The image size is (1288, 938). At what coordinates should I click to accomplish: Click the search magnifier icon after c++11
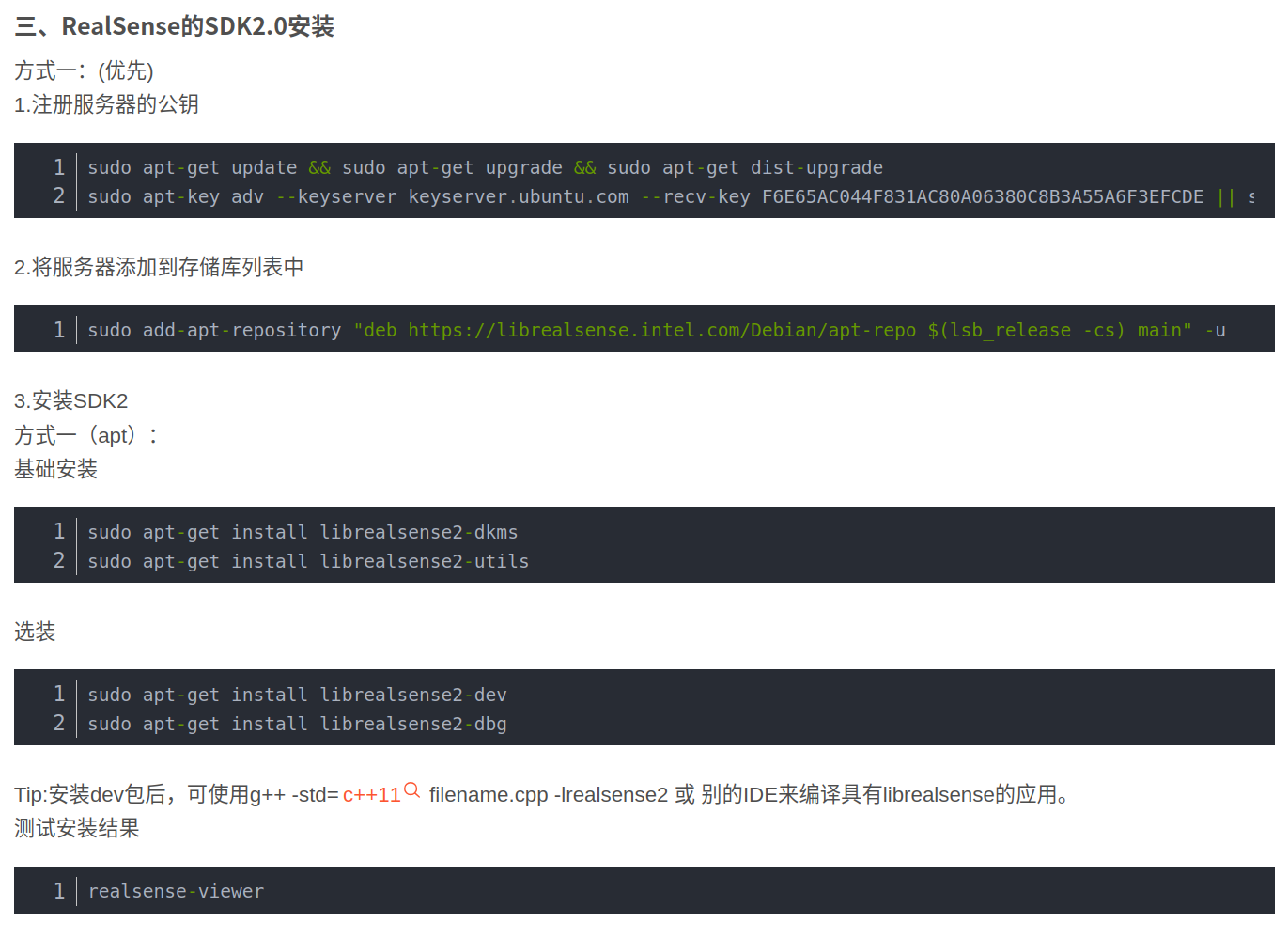tap(411, 790)
